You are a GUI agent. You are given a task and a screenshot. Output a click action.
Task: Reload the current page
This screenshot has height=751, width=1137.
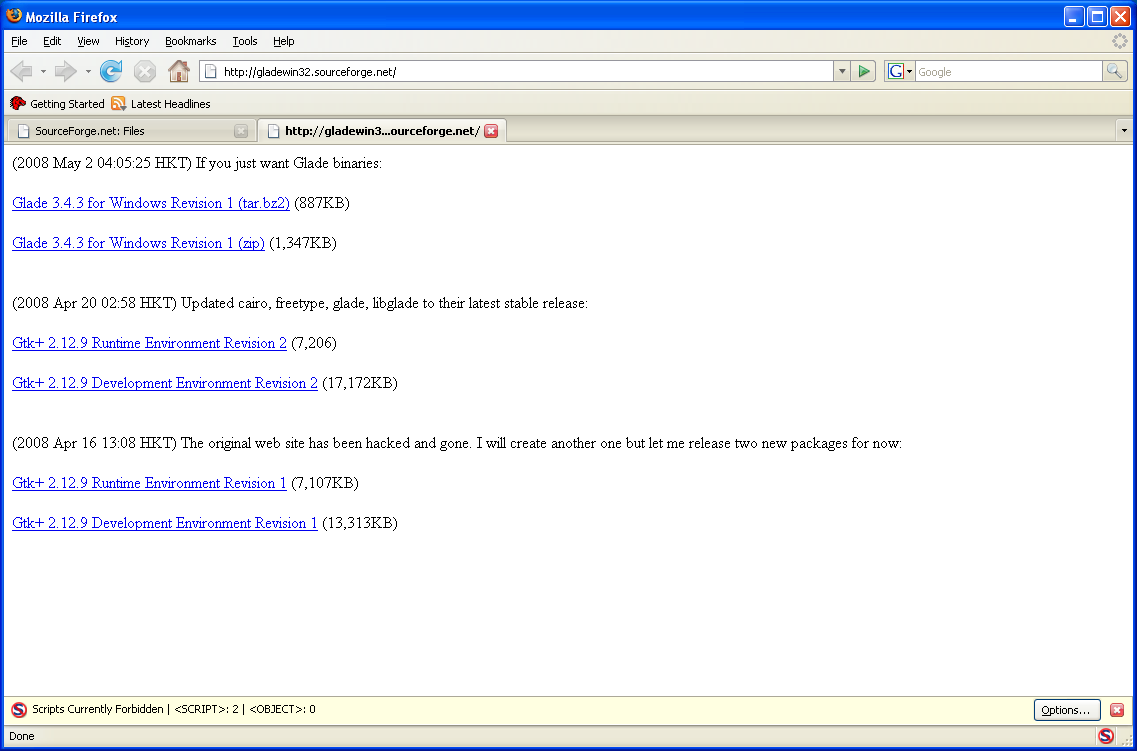point(111,71)
